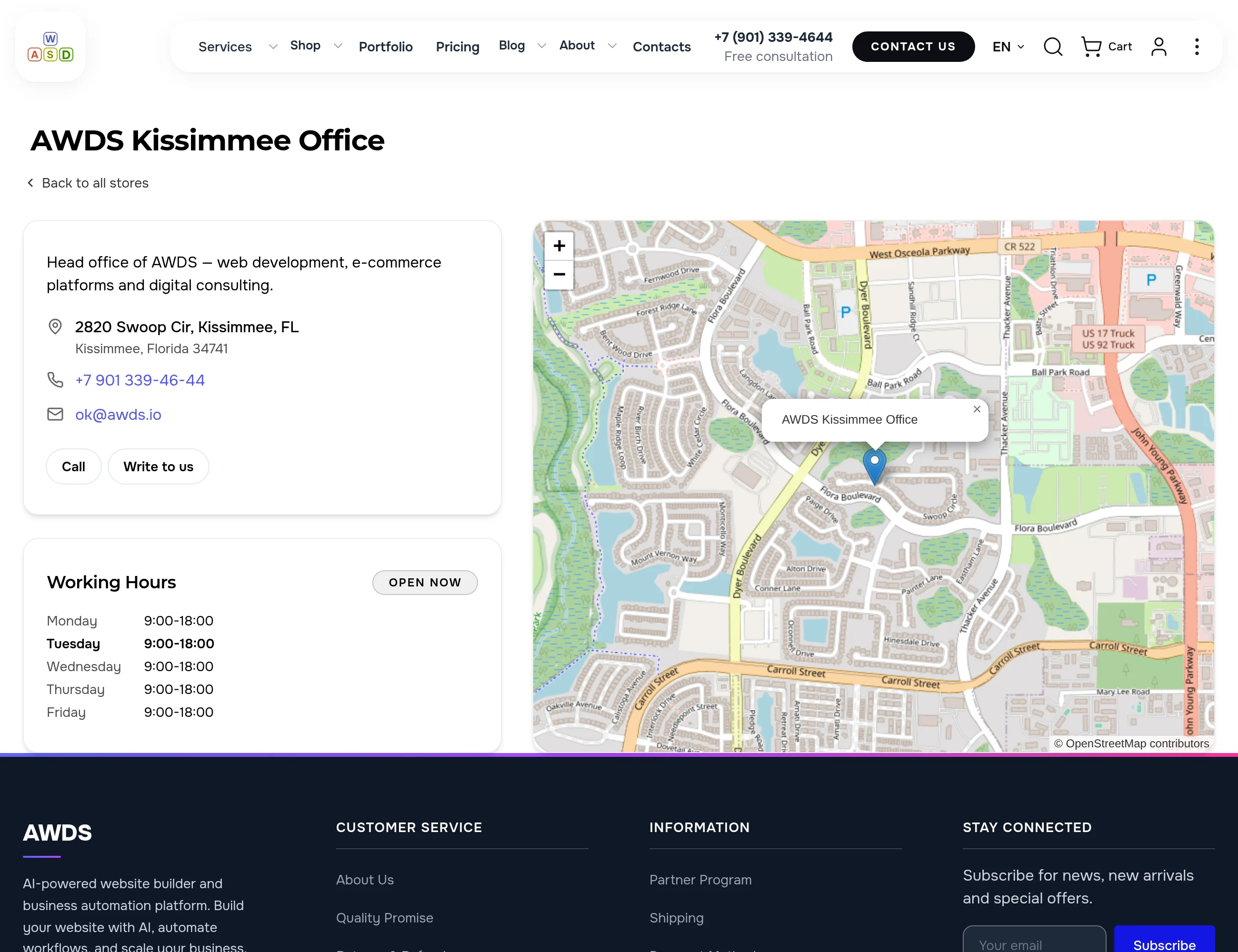Click the OpenStreetMap contributors attribution
Viewport: 1238px width, 952px height.
[x=1131, y=744]
